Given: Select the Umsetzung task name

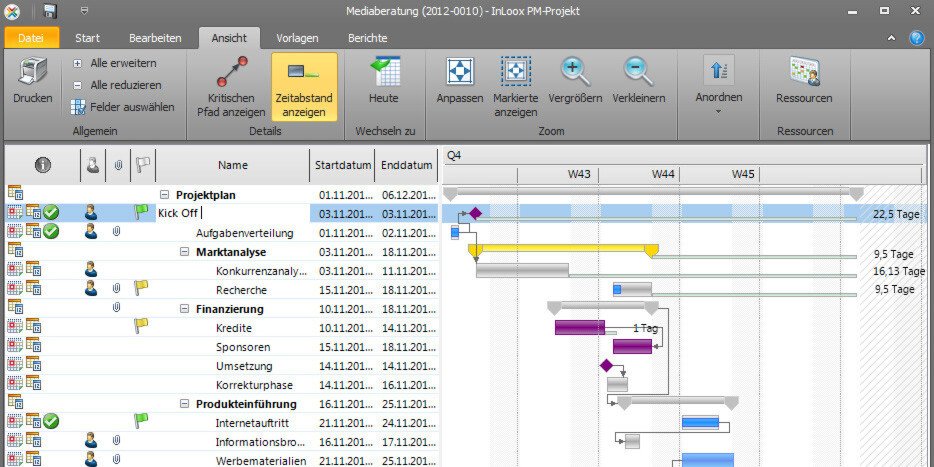Looking at the screenshot, I should [x=244, y=366].
